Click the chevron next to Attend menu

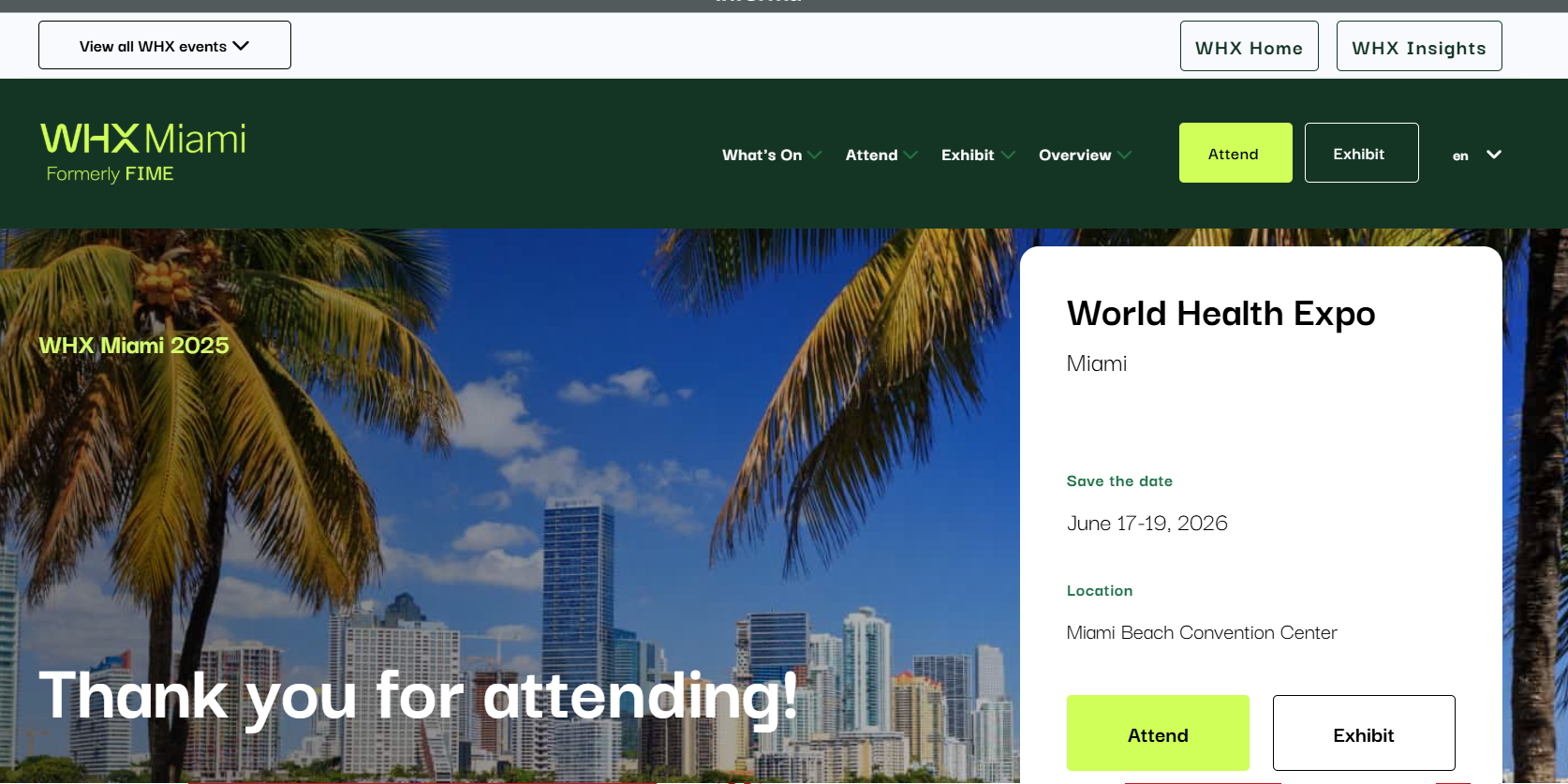pos(910,155)
